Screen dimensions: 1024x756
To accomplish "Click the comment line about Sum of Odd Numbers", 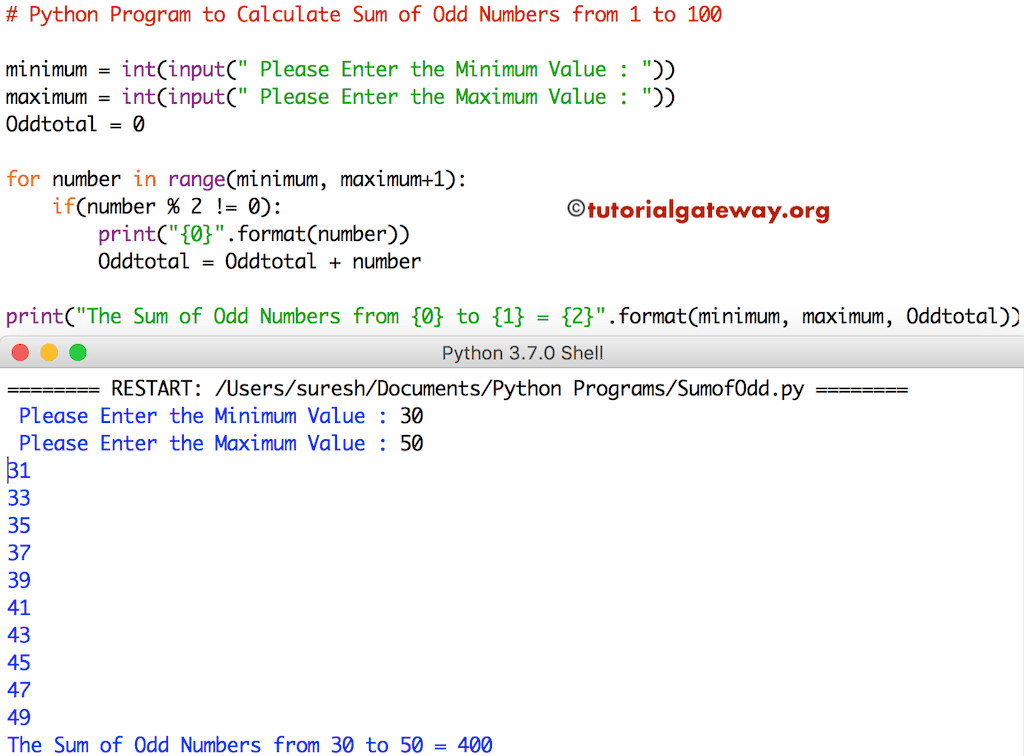I will [364, 14].
